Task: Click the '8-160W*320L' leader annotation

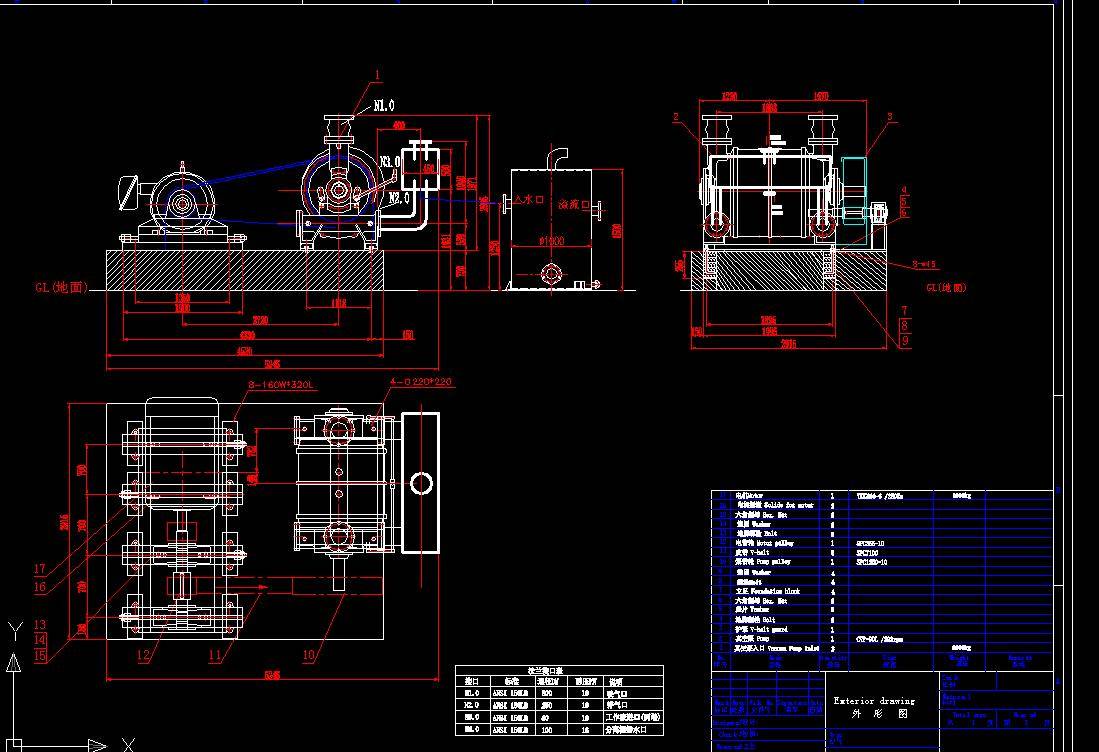Action: pos(281,385)
